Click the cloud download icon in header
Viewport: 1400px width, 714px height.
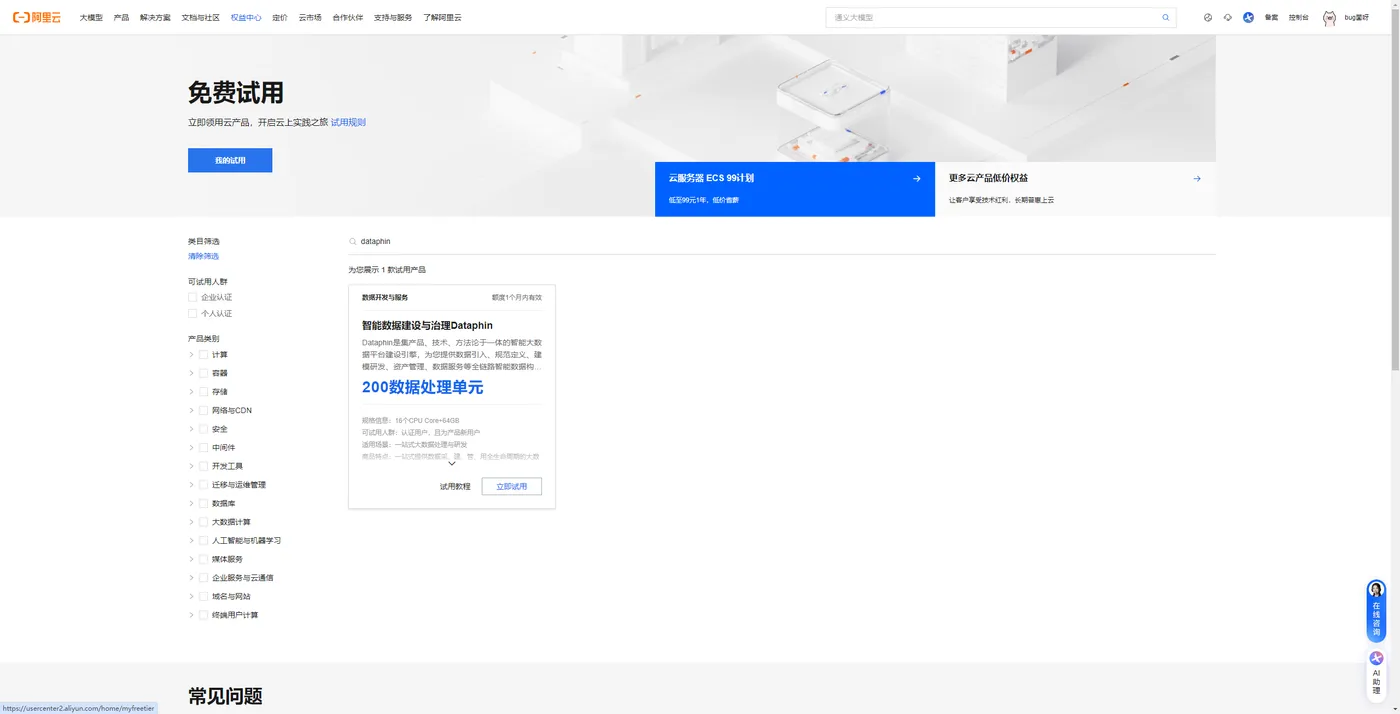coord(1228,18)
